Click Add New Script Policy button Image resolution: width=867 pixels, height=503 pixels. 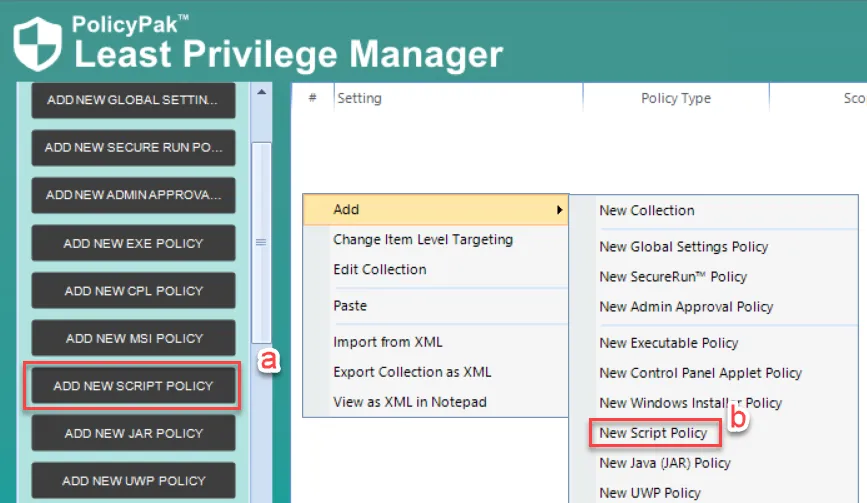(133, 386)
